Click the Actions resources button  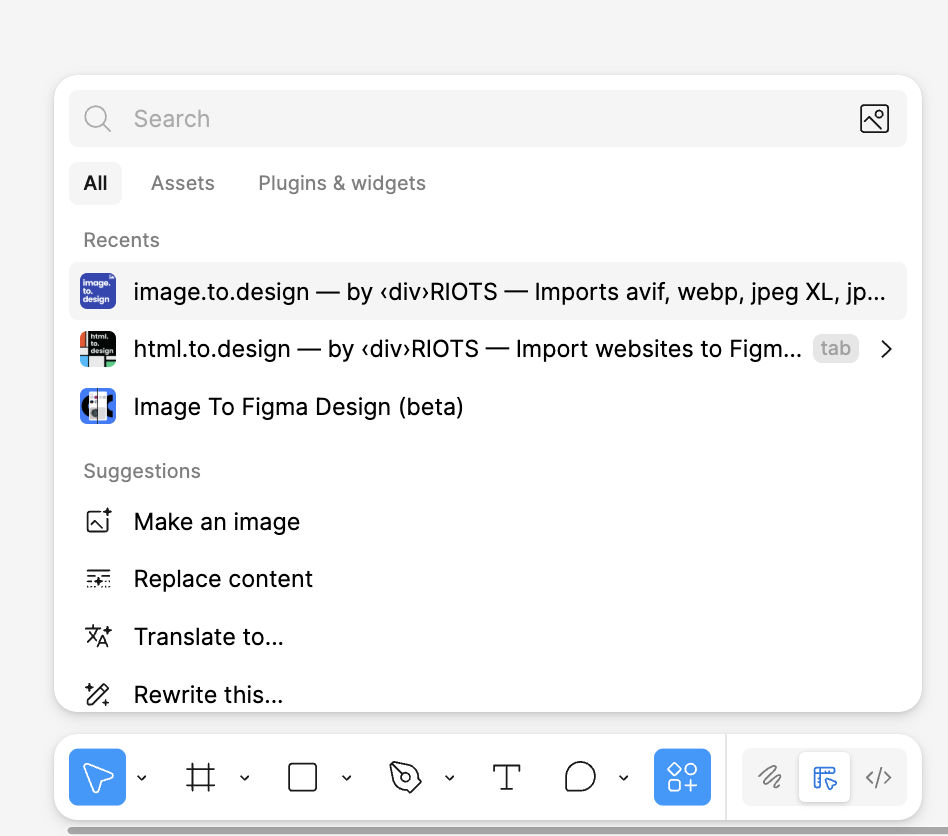tap(682, 777)
